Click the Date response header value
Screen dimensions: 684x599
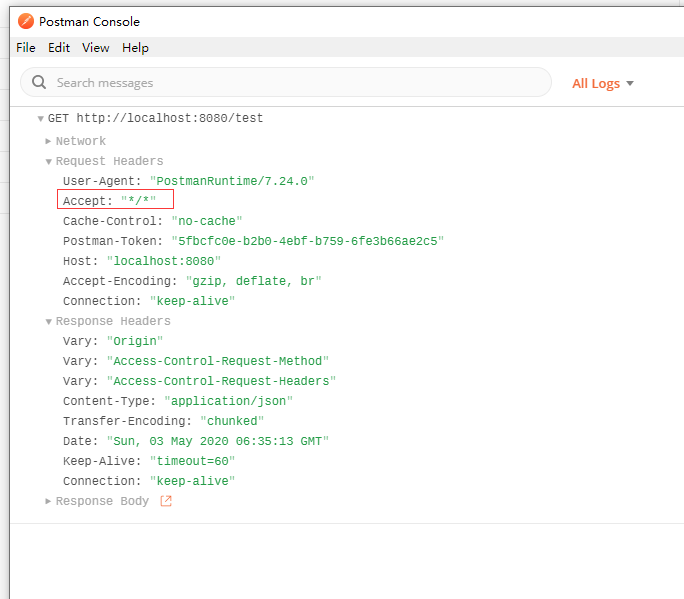(217, 441)
